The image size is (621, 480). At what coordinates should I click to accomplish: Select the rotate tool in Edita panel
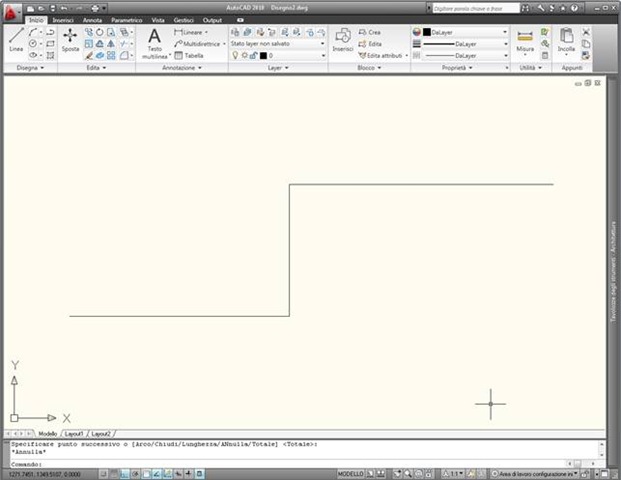[100, 32]
